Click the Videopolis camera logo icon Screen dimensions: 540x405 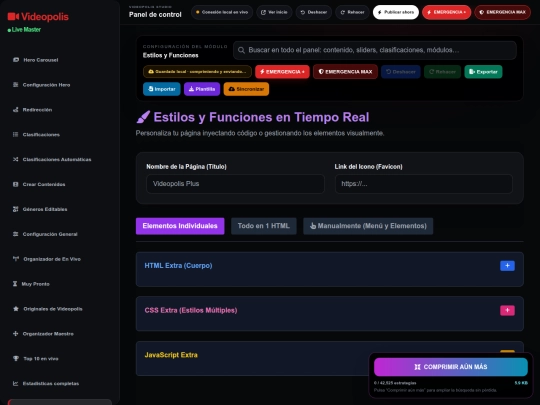[x=13, y=17]
